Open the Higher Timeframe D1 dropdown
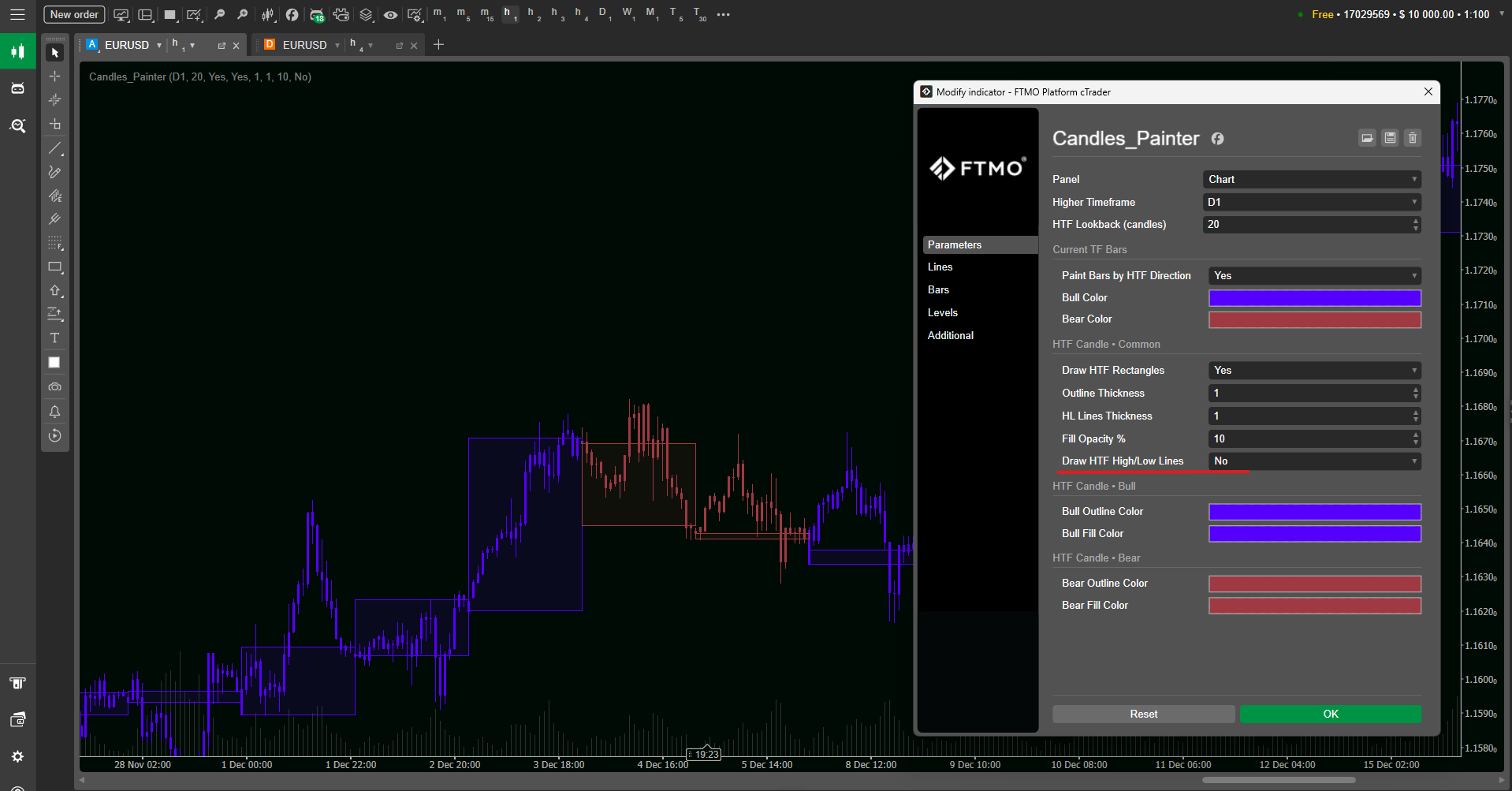The height and width of the screenshot is (791, 1512). point(1312,203)
